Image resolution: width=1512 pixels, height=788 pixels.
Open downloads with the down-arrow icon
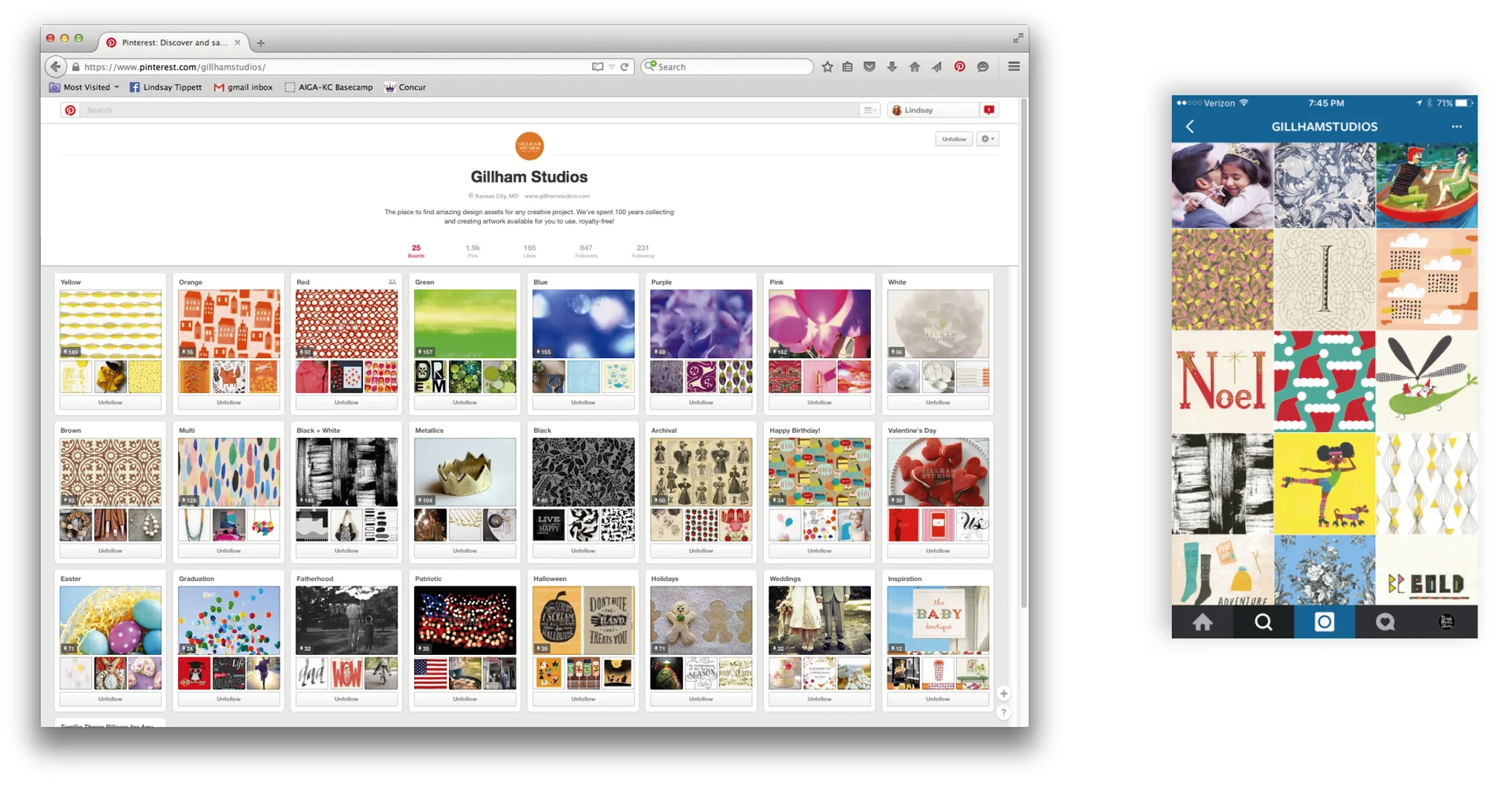click(892, 67)
